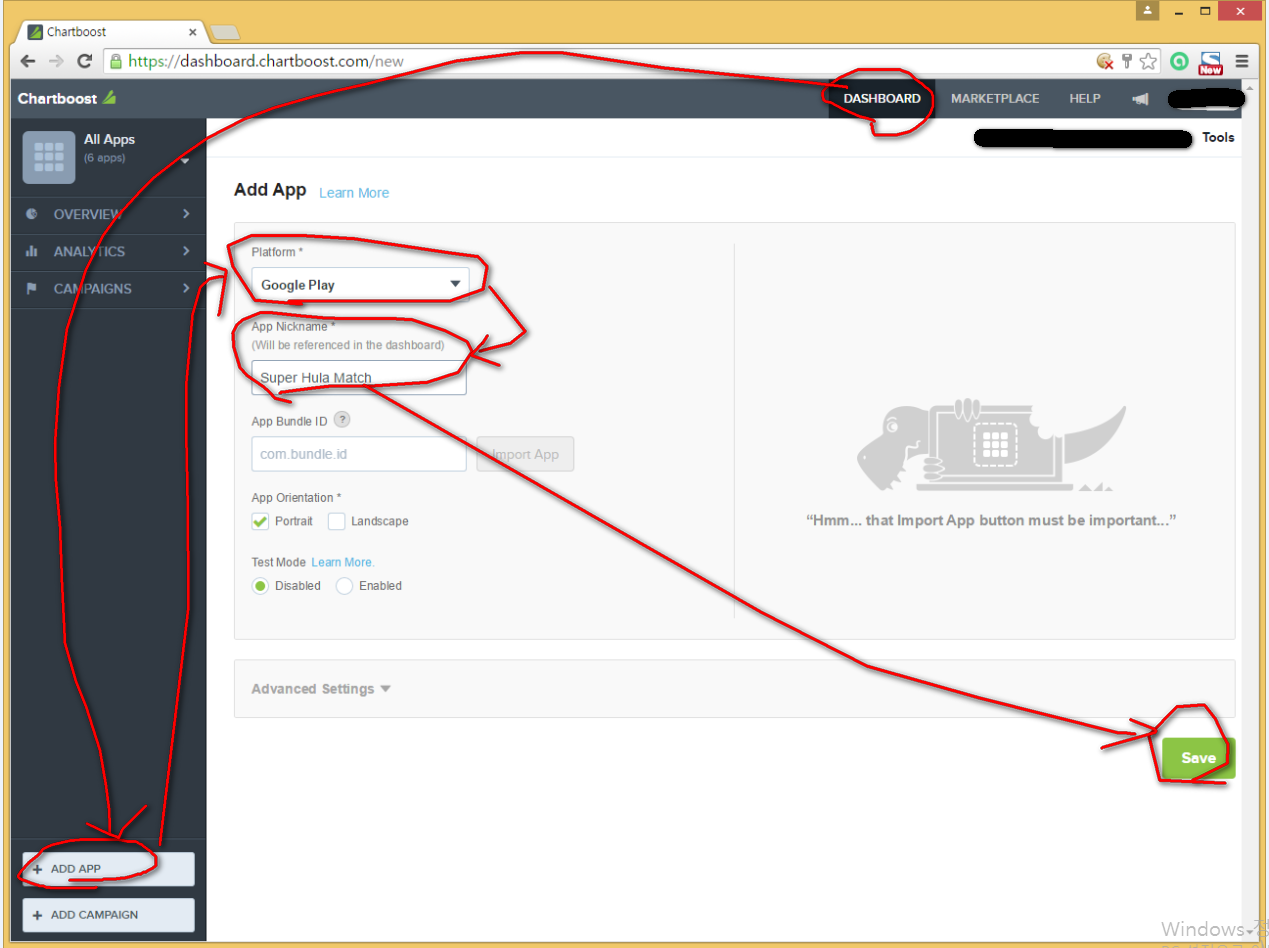Open the Dashboard tab

[882, 99]
